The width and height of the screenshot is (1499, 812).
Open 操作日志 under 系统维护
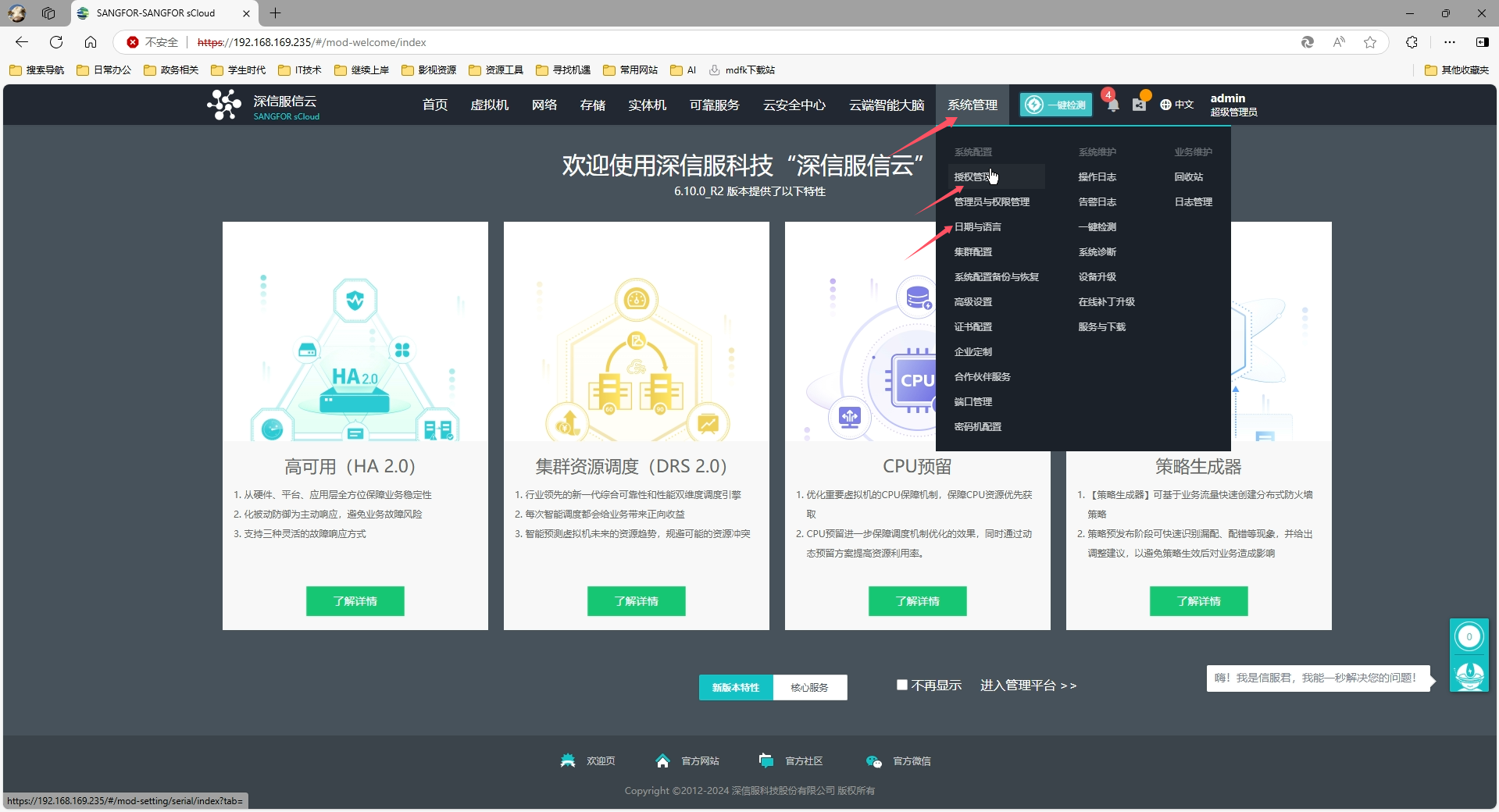[x=1097, y=176]
